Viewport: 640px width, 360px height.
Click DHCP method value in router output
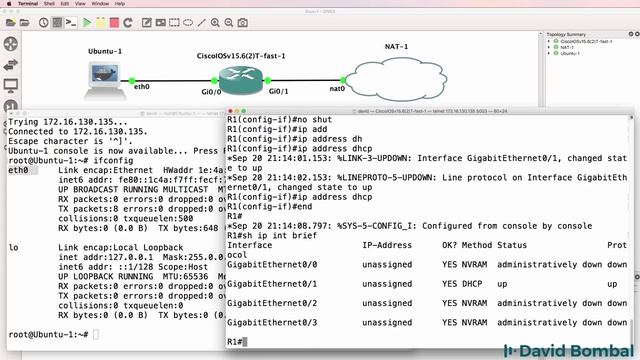tap(472, 284)
